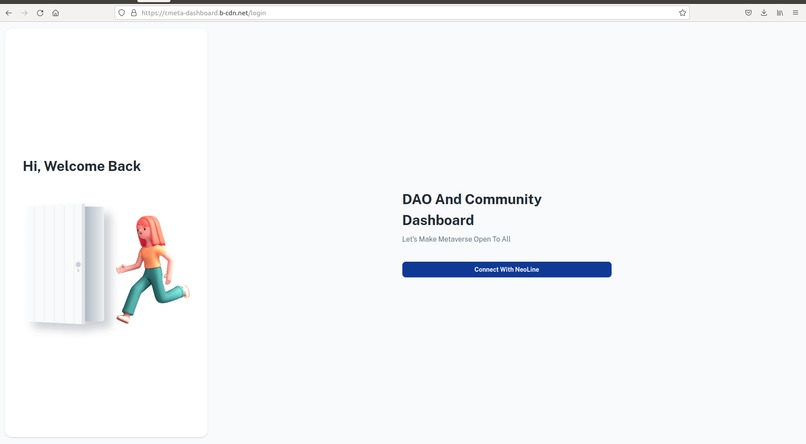Click the 'DAO And Community Dashboard' title
This screenshot has width=806, height=444.
click(472, 210)
